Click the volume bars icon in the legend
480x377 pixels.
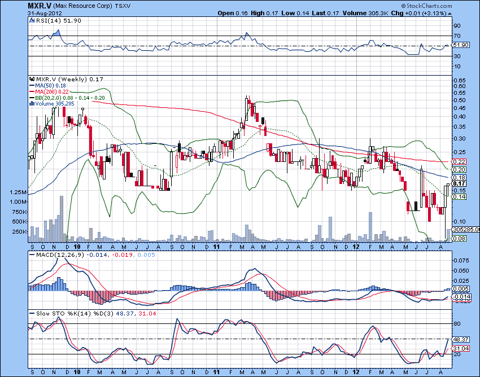pyautogui.click(x=32, y=104)
